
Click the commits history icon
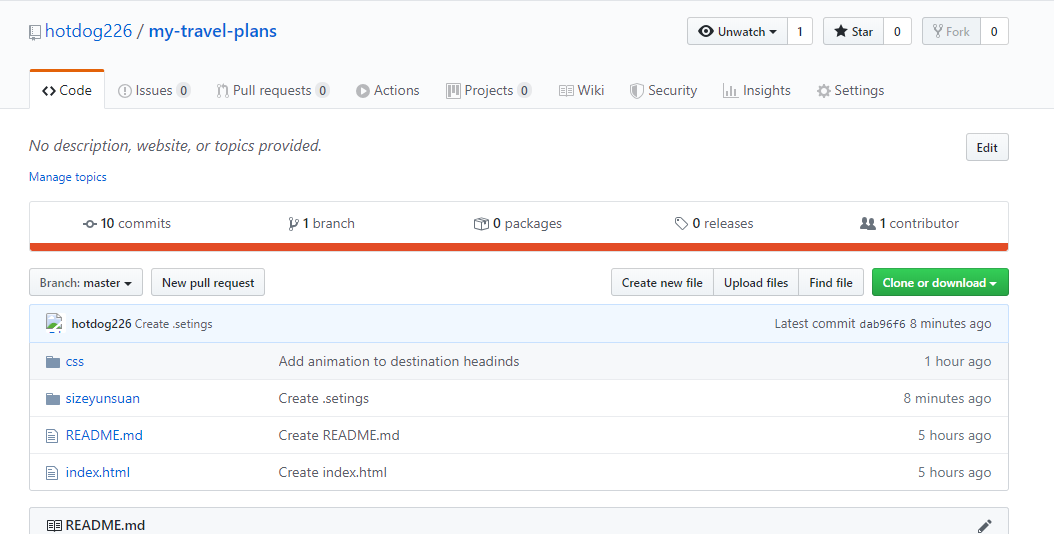point(90,224)
